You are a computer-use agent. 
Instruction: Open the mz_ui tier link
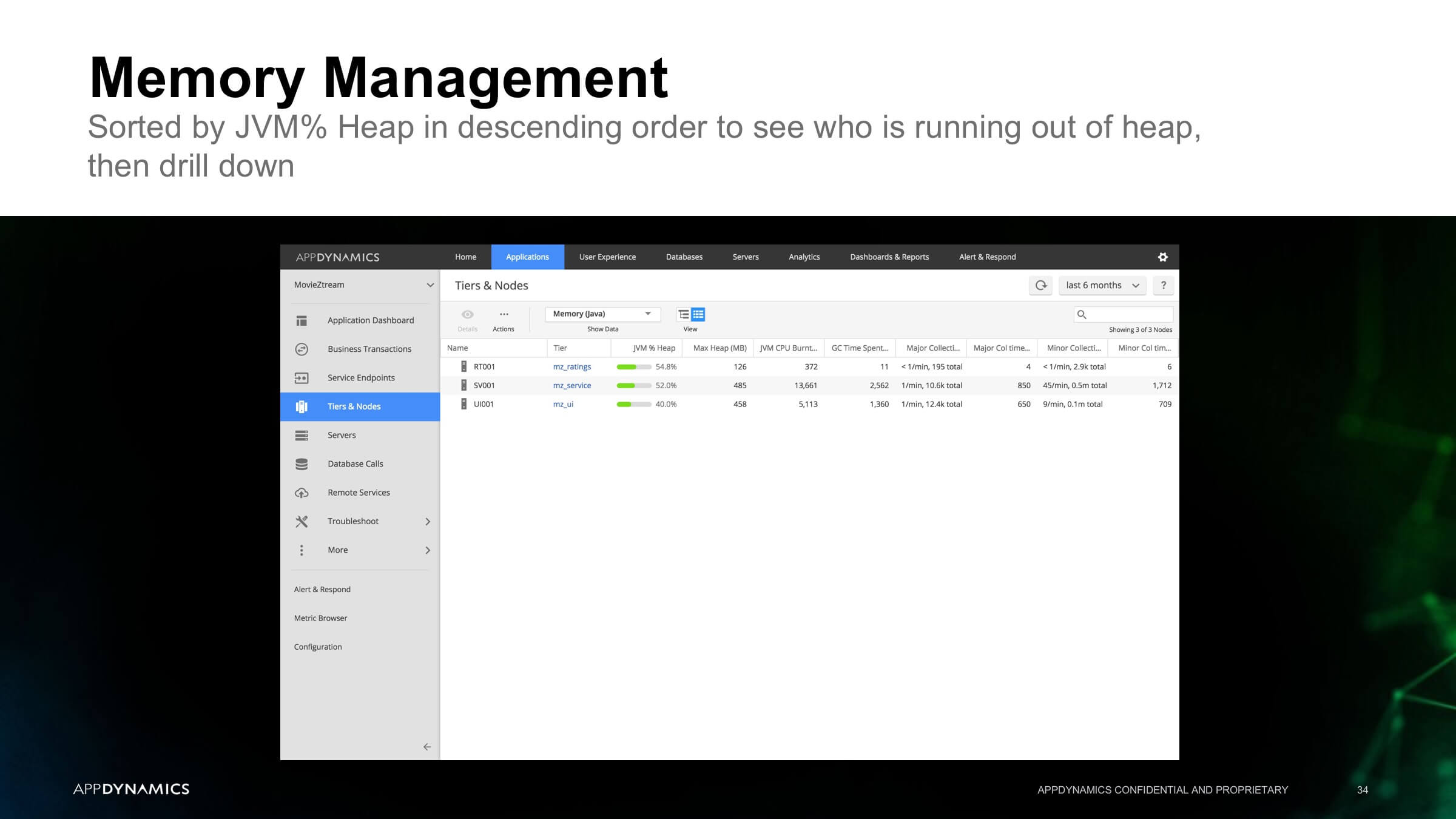pyautogui.click(x=563, y=404)
